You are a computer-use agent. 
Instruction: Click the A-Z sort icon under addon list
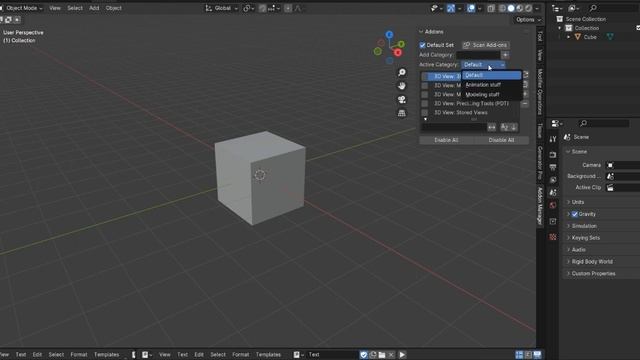coord(505,127)
